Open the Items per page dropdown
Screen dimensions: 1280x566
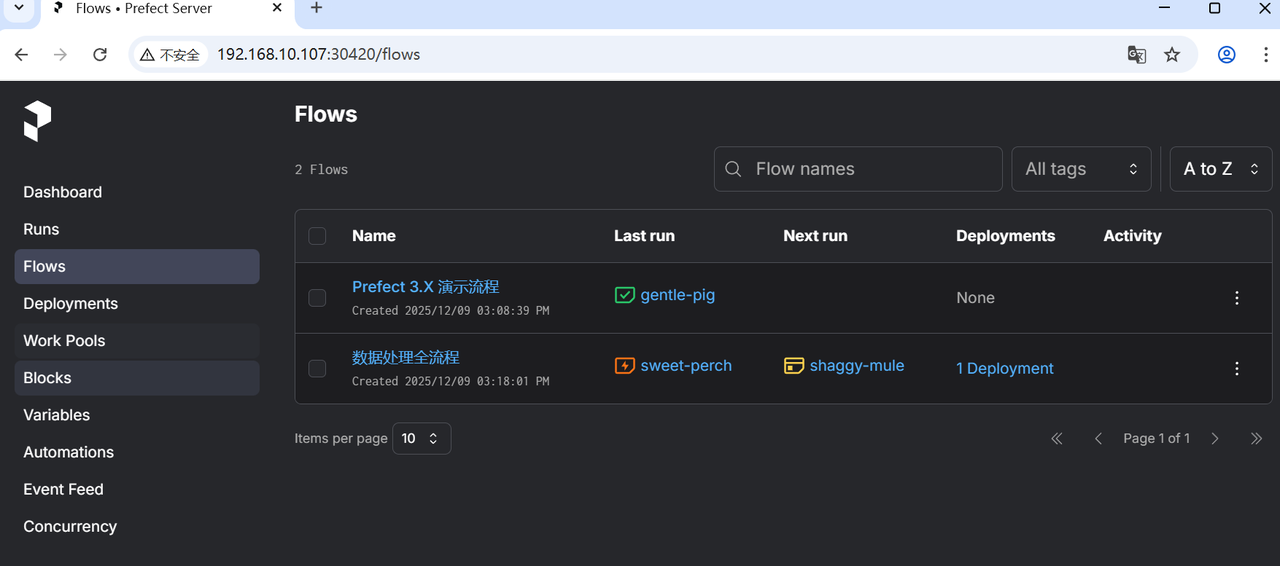421,439
